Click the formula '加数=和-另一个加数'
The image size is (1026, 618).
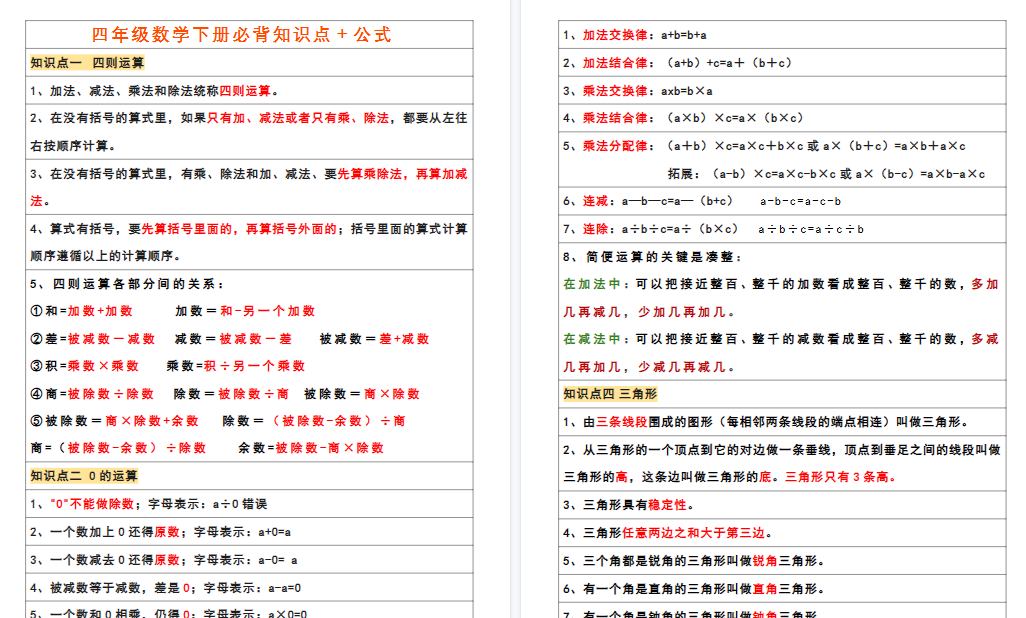pos(245,311)
